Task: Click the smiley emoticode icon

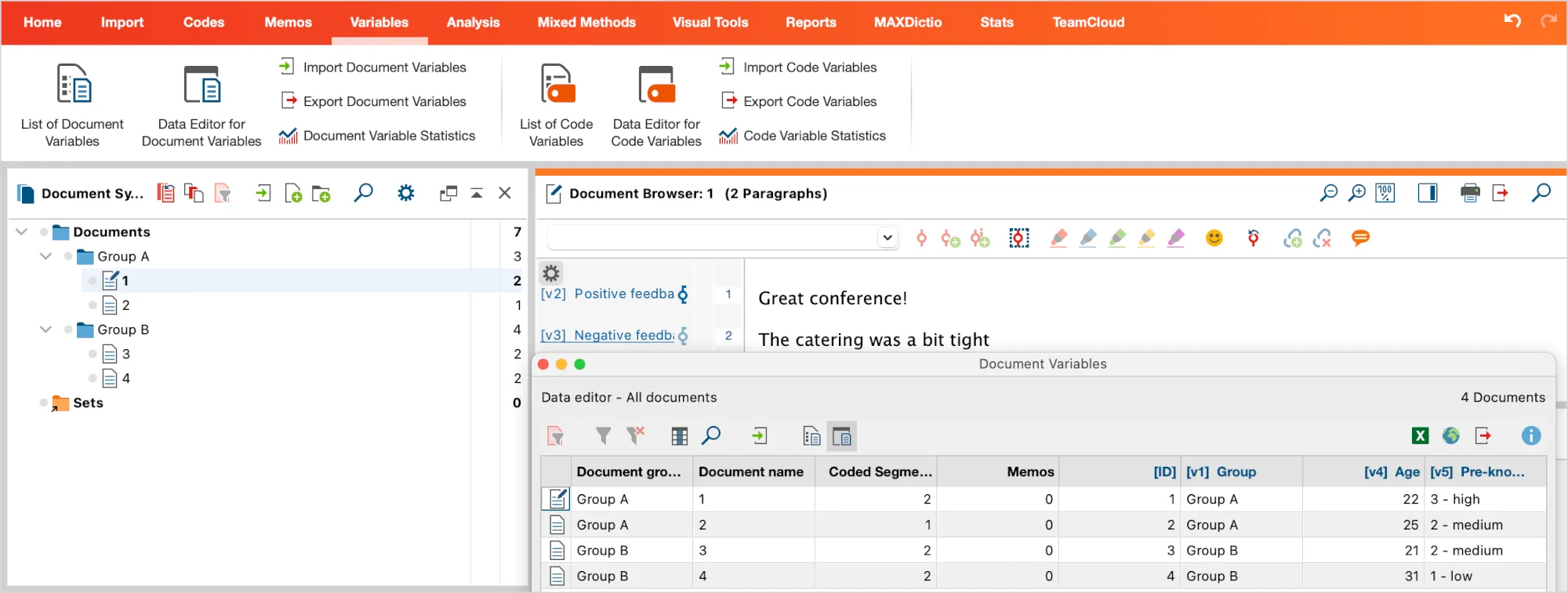Action: click(x=1214, y=238)
